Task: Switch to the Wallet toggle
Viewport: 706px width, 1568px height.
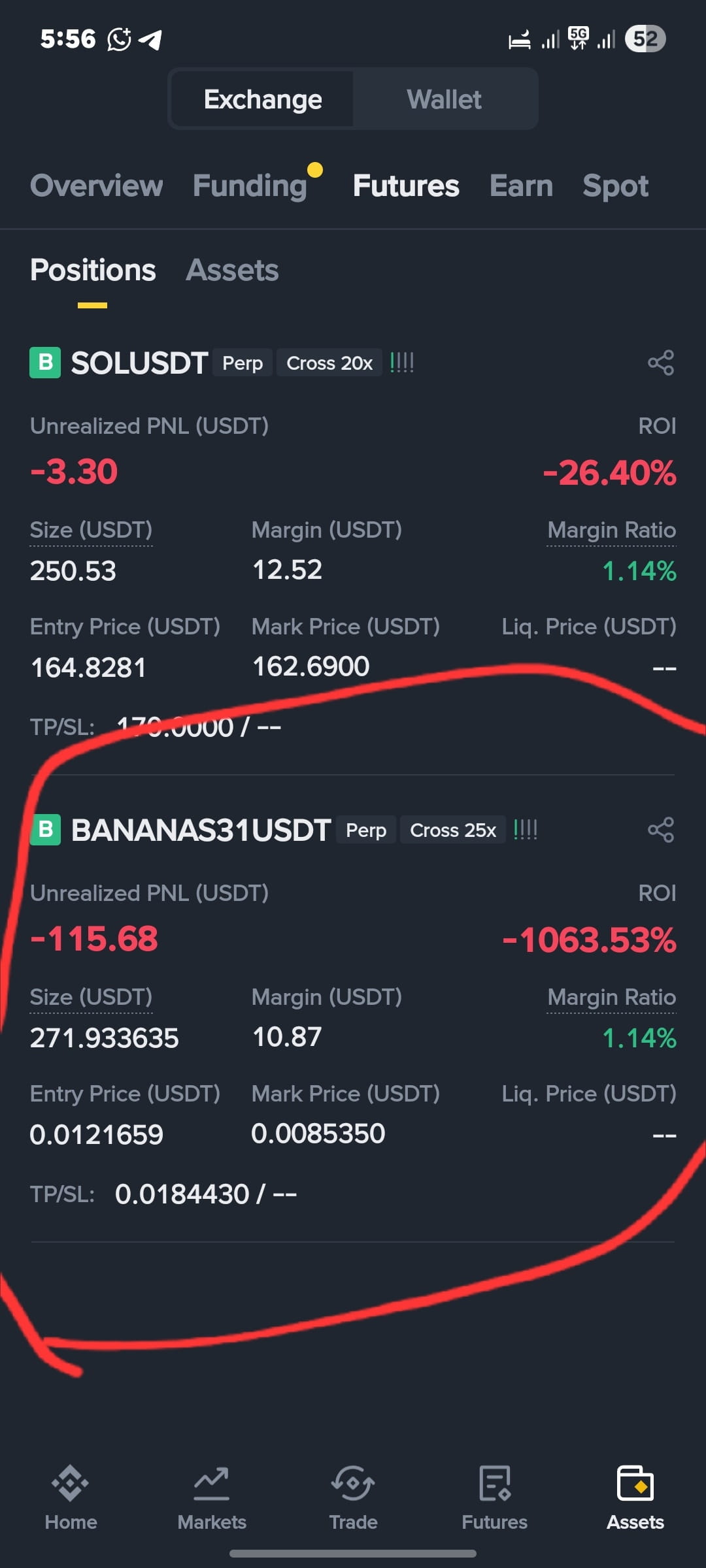Action: (x=445, y=99)
